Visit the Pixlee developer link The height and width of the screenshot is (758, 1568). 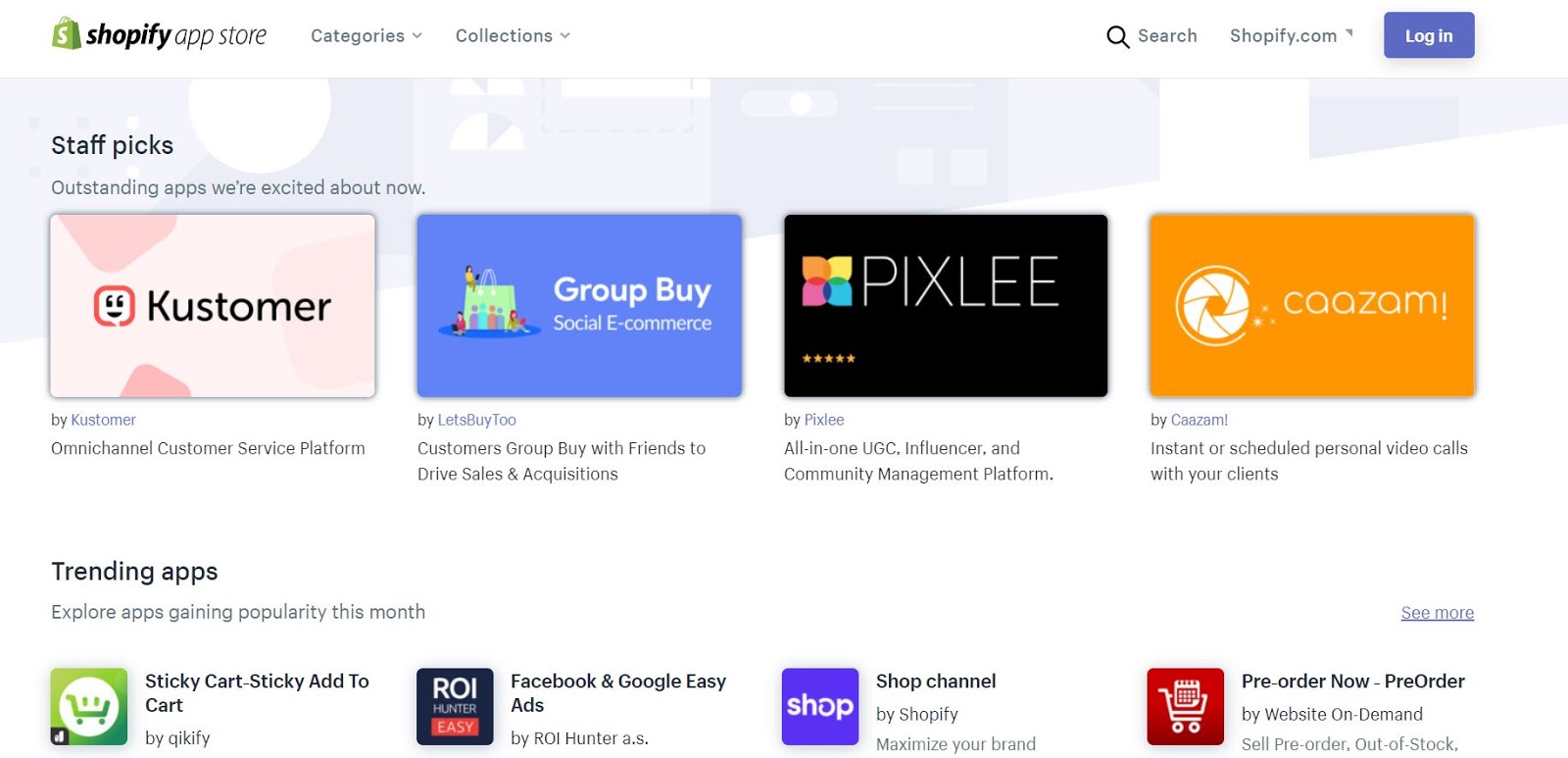point(823,420)
